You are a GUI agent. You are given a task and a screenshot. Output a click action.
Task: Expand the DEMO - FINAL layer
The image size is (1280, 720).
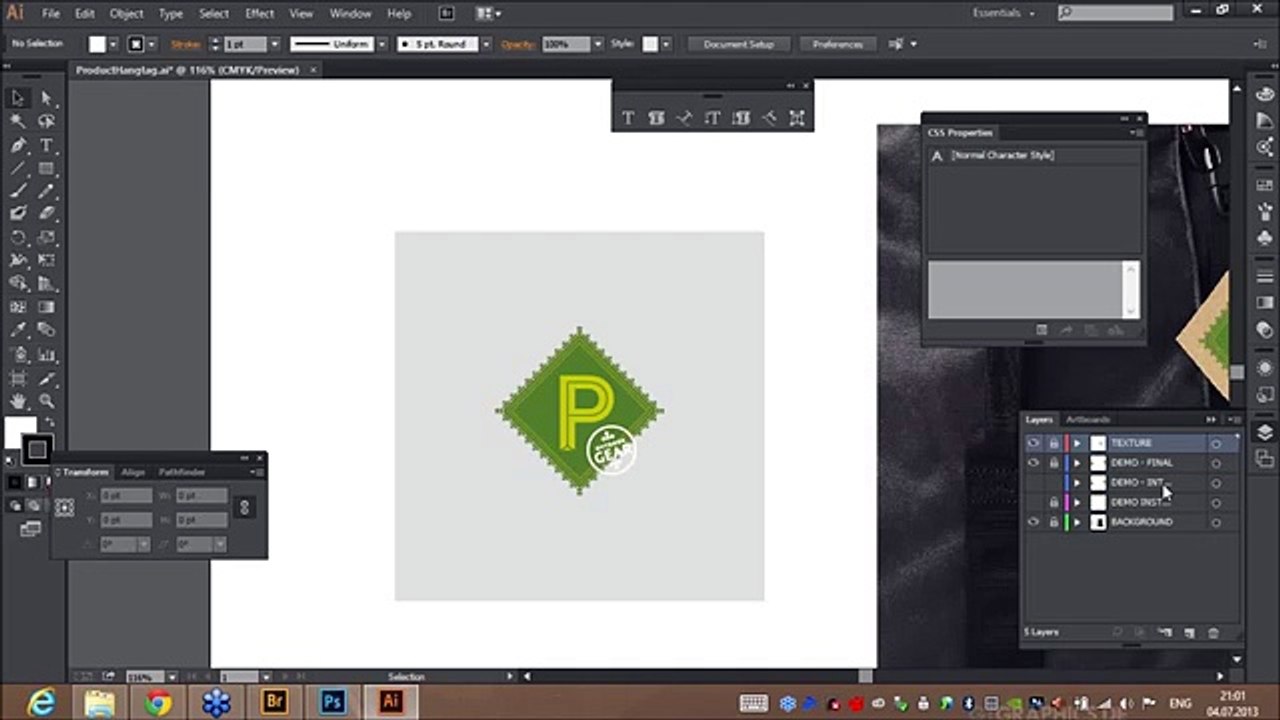click(1077, 463)
